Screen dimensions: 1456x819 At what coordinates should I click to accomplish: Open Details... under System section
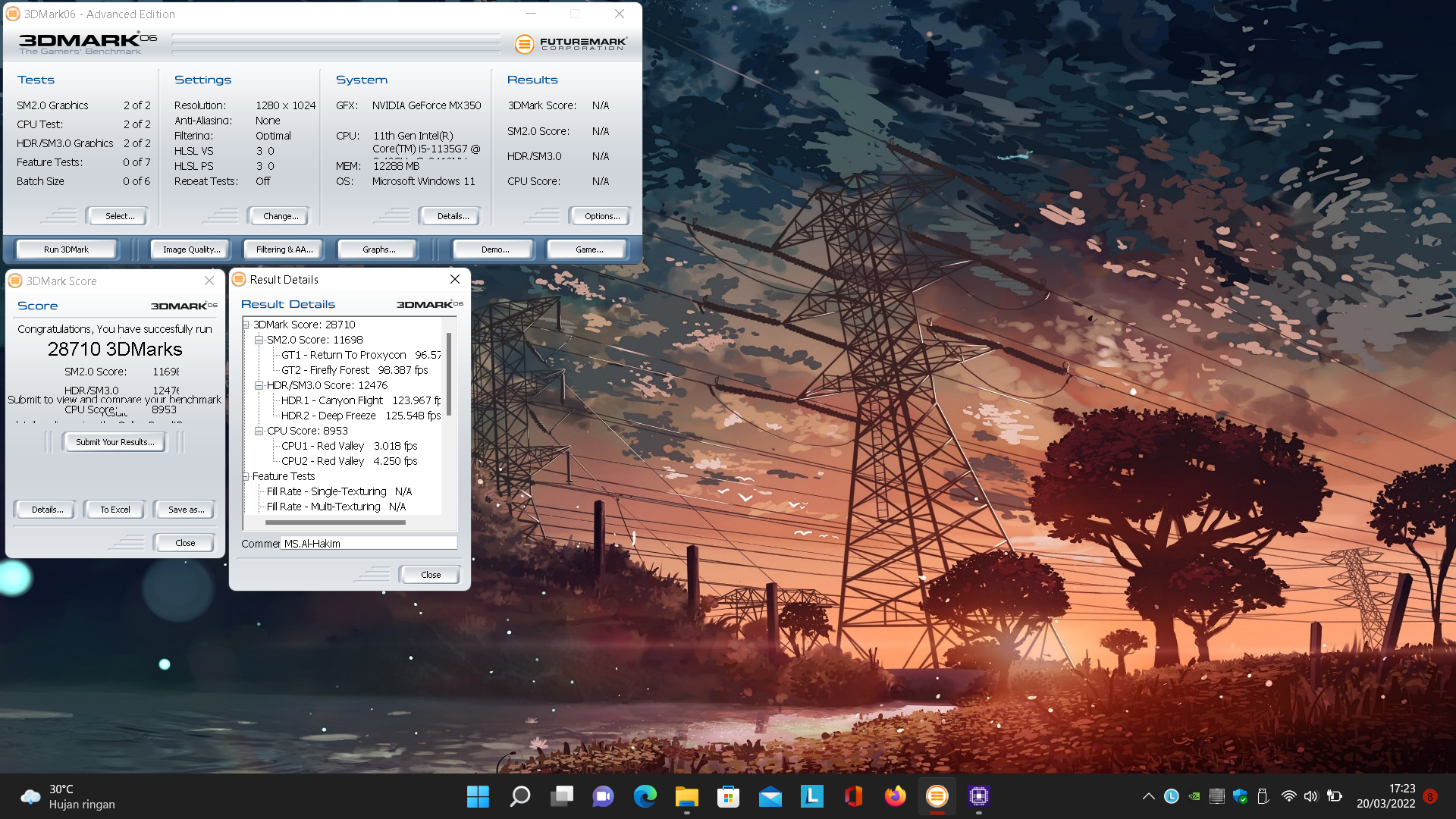450,216
